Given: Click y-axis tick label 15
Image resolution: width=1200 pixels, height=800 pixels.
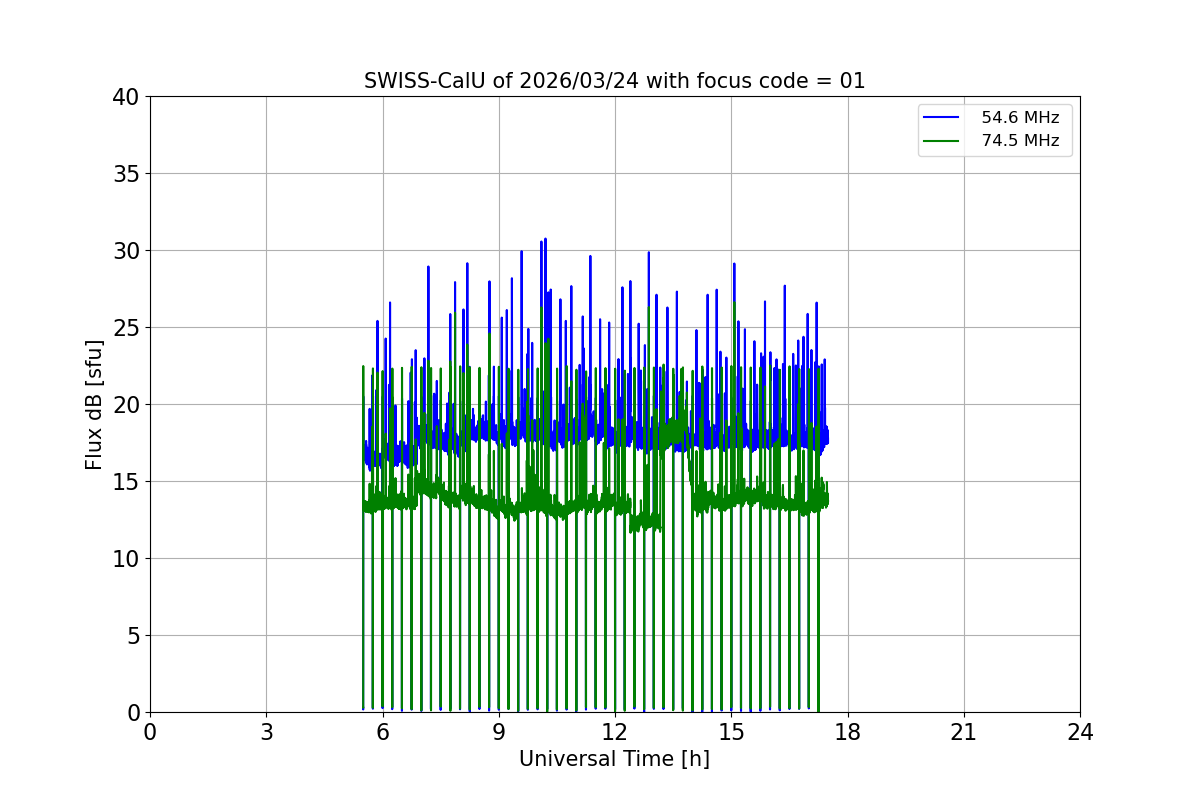Looking at the screenshot, I should 126,482.
